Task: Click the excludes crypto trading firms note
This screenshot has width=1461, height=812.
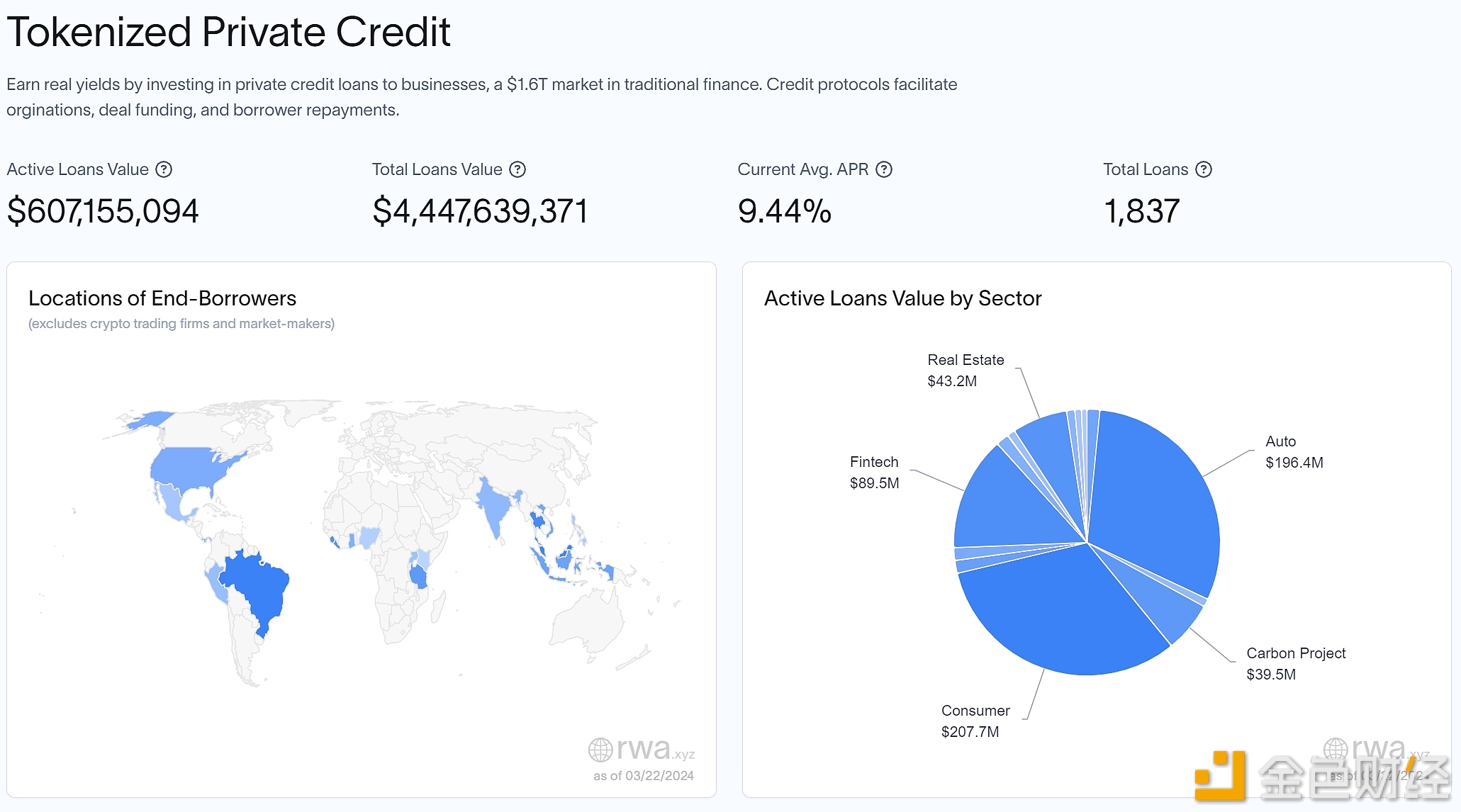Action: coord(181,324)
